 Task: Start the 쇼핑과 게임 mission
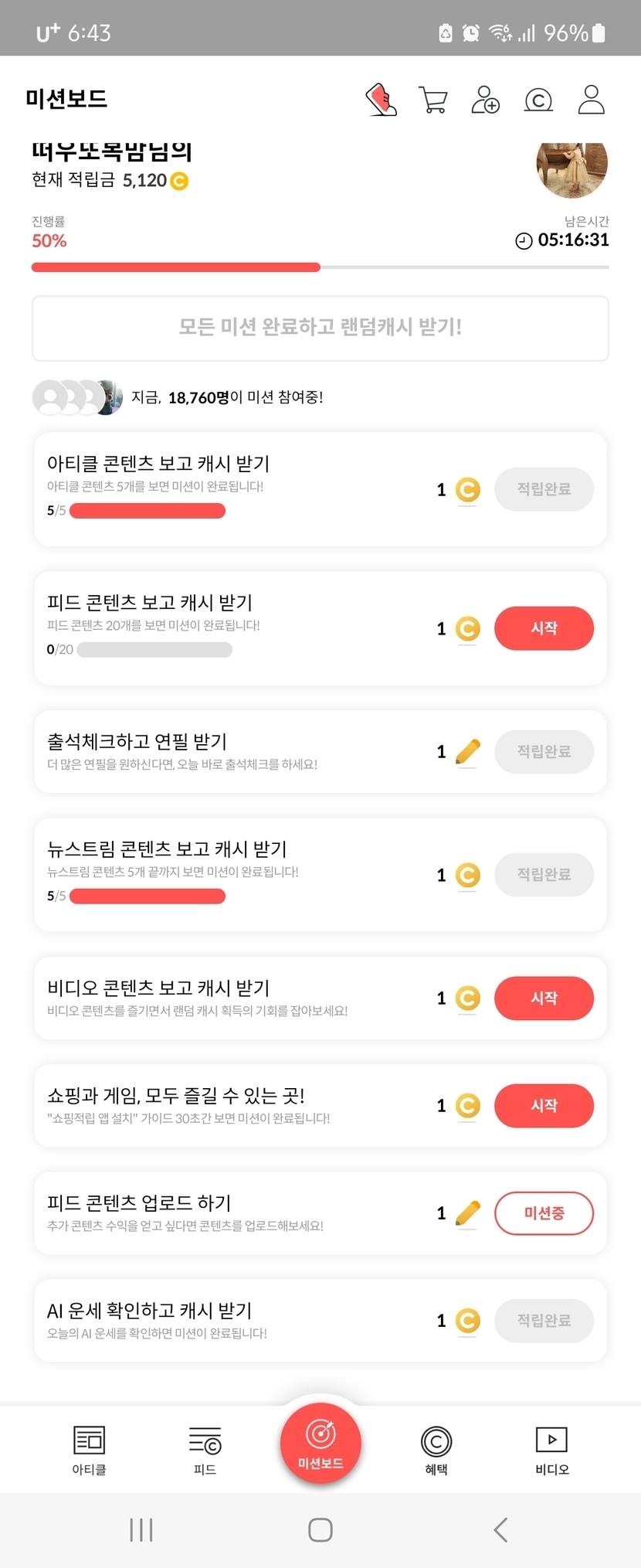click(544, 1106)
